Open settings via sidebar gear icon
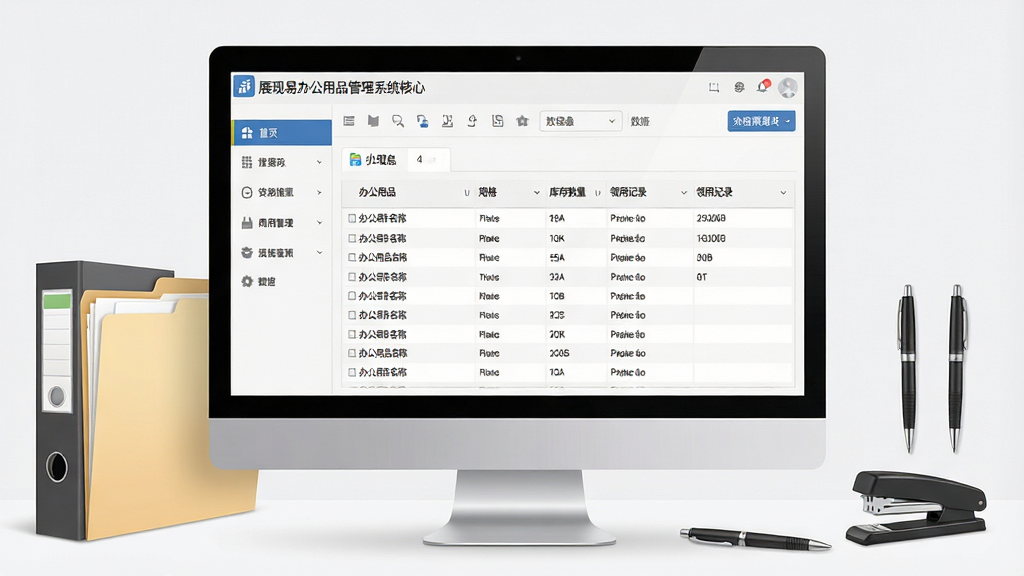Screen dimensions: 1024x576 (247, 281)
